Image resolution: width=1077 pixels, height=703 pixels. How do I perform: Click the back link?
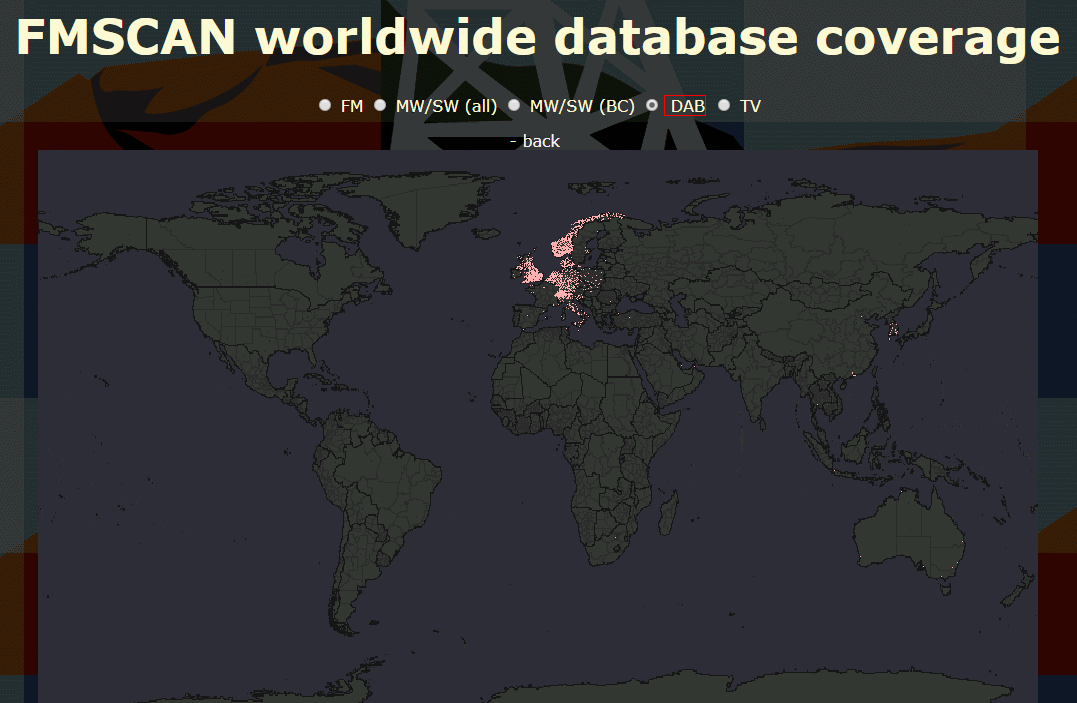click(541, 141)
